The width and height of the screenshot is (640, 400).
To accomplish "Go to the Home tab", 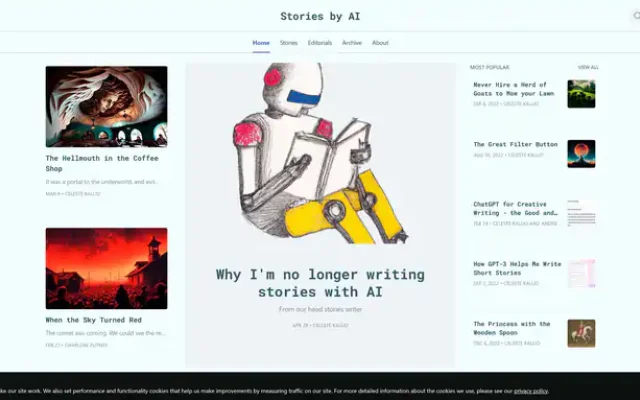I will point(261,42).
